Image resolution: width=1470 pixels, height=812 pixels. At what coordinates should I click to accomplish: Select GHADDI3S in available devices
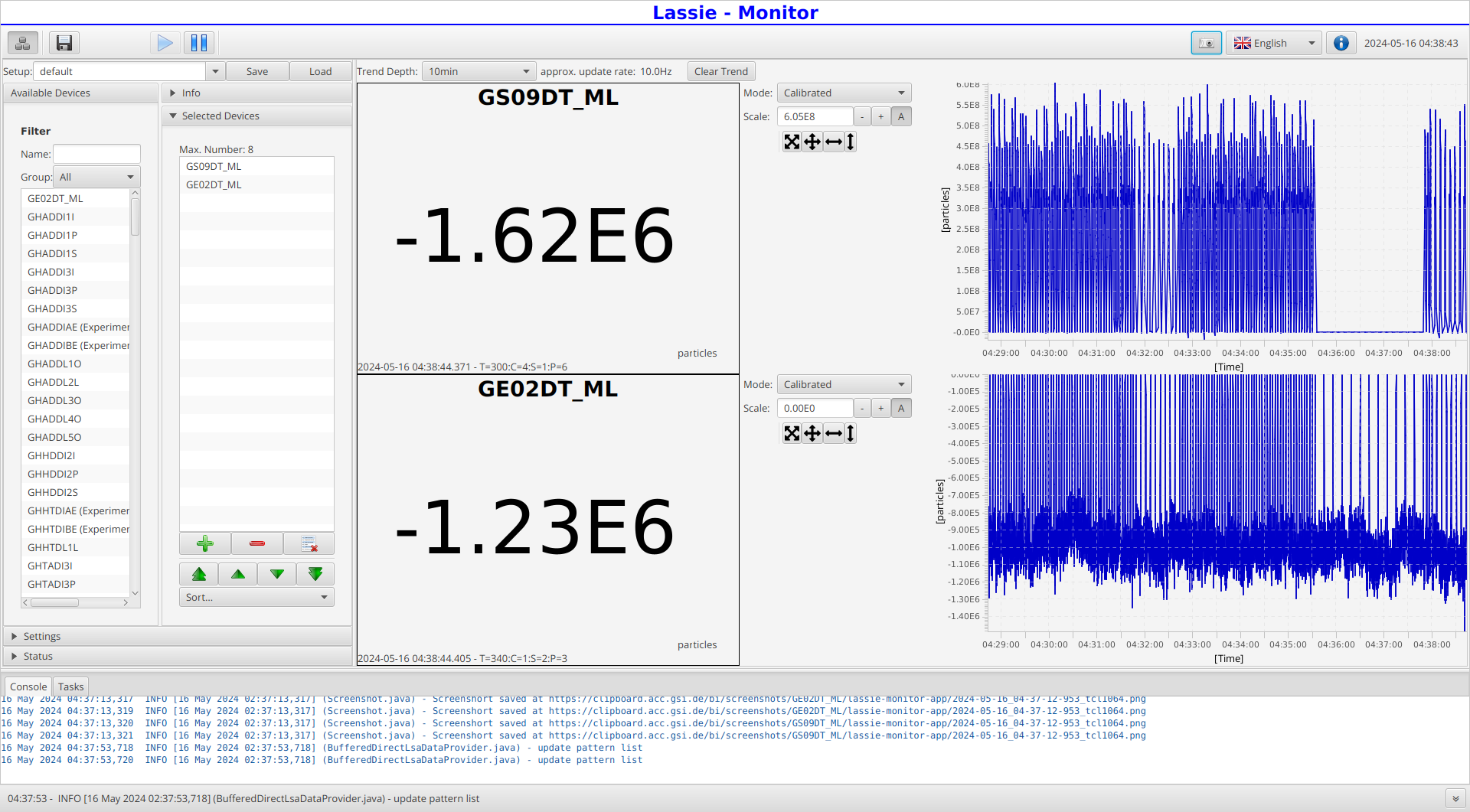tap(76, 308)
